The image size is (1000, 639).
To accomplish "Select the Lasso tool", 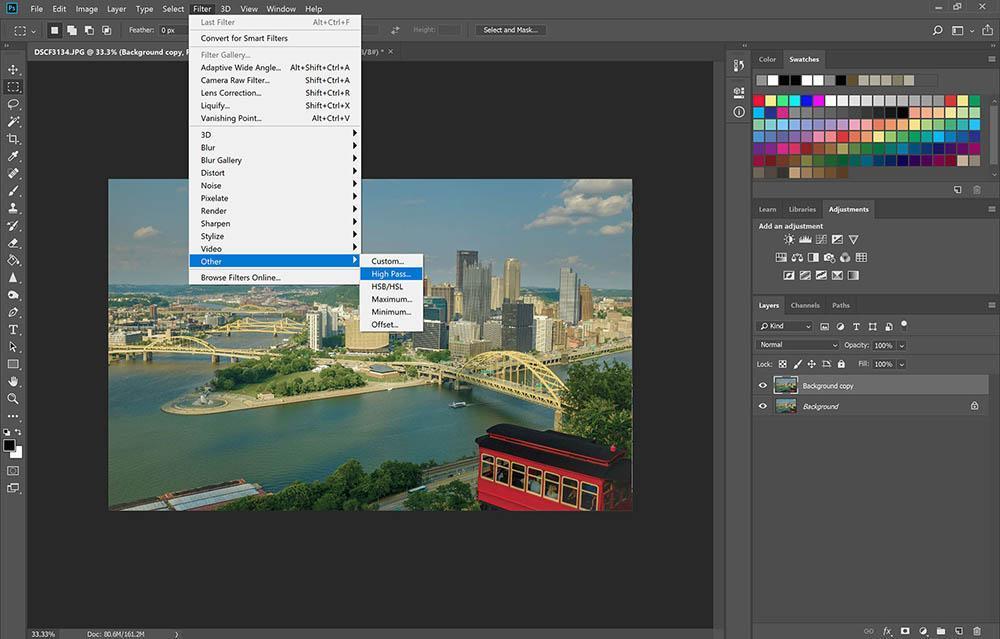I will coord(14,104).
